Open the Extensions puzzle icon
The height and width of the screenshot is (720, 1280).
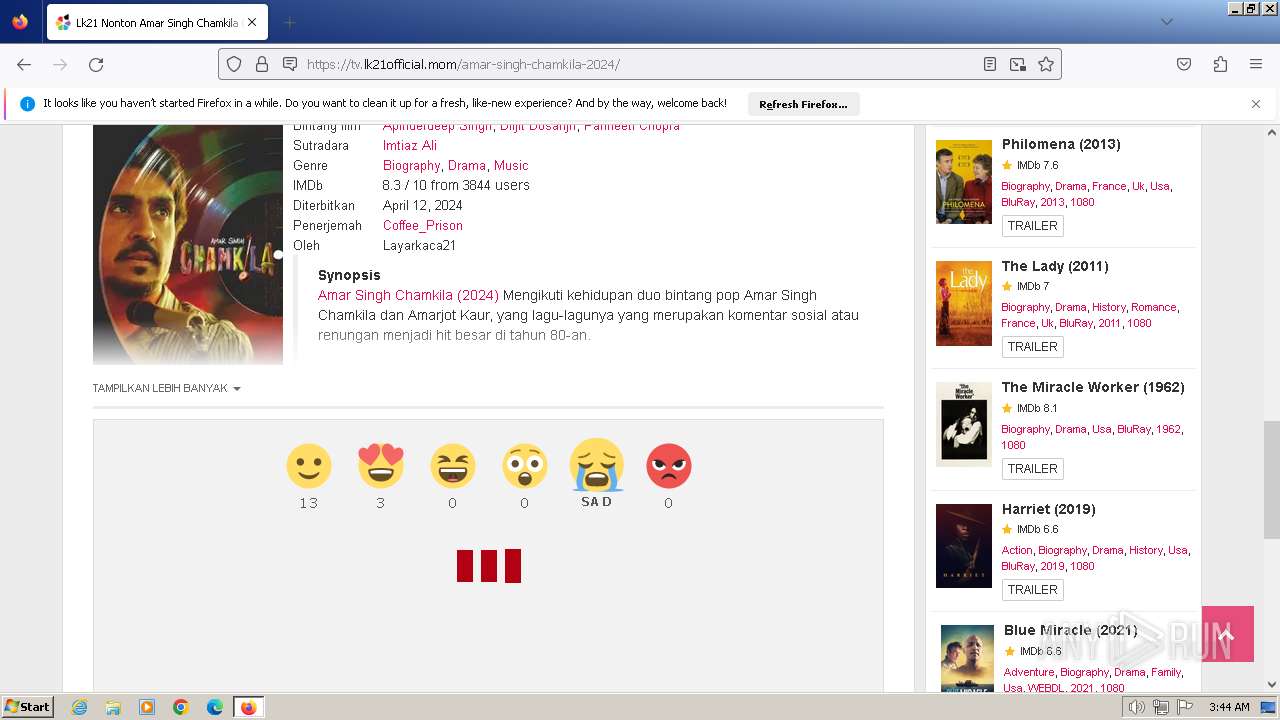[1220, 64]
